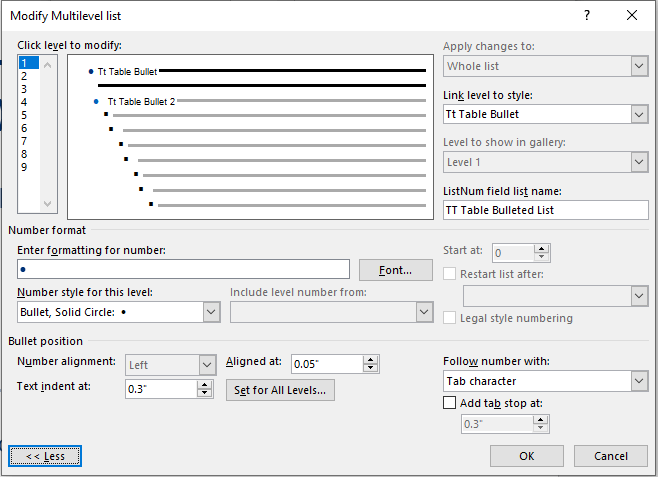Increase the Aligned at value
The width and height of the screenshot is (658, 477).
coord(370,359)
